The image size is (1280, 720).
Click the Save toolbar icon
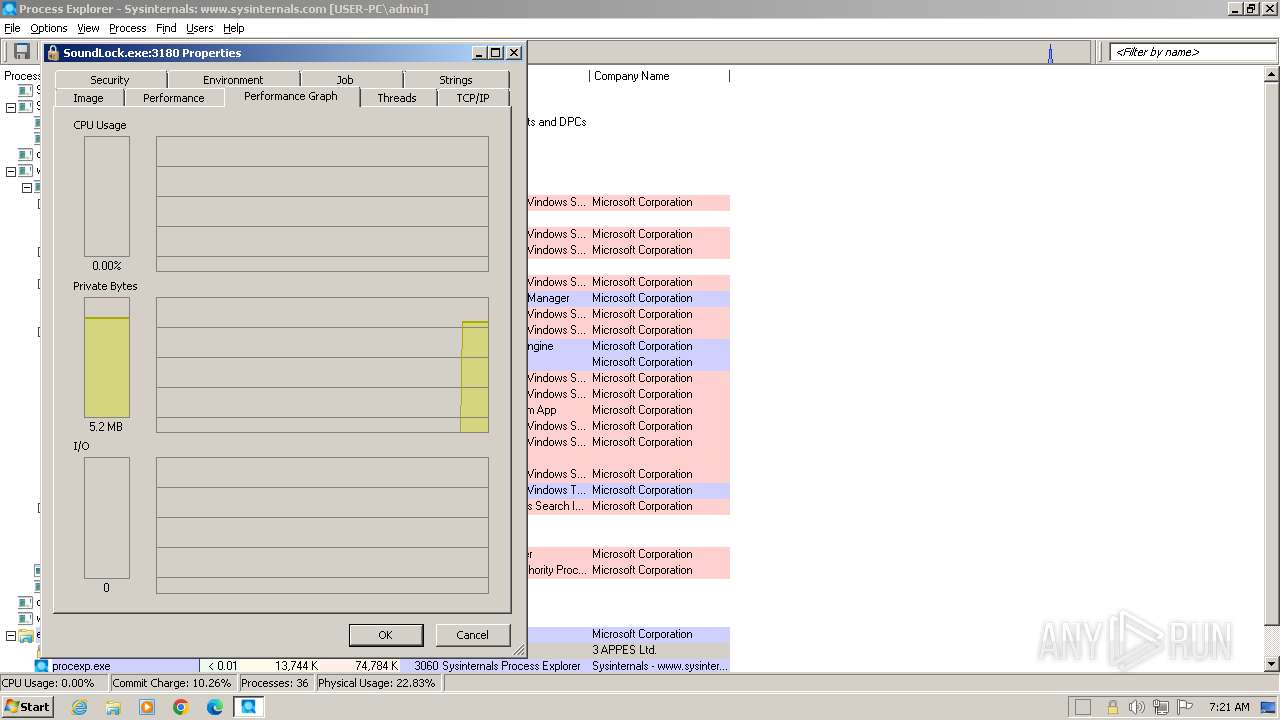coord(21,52)
